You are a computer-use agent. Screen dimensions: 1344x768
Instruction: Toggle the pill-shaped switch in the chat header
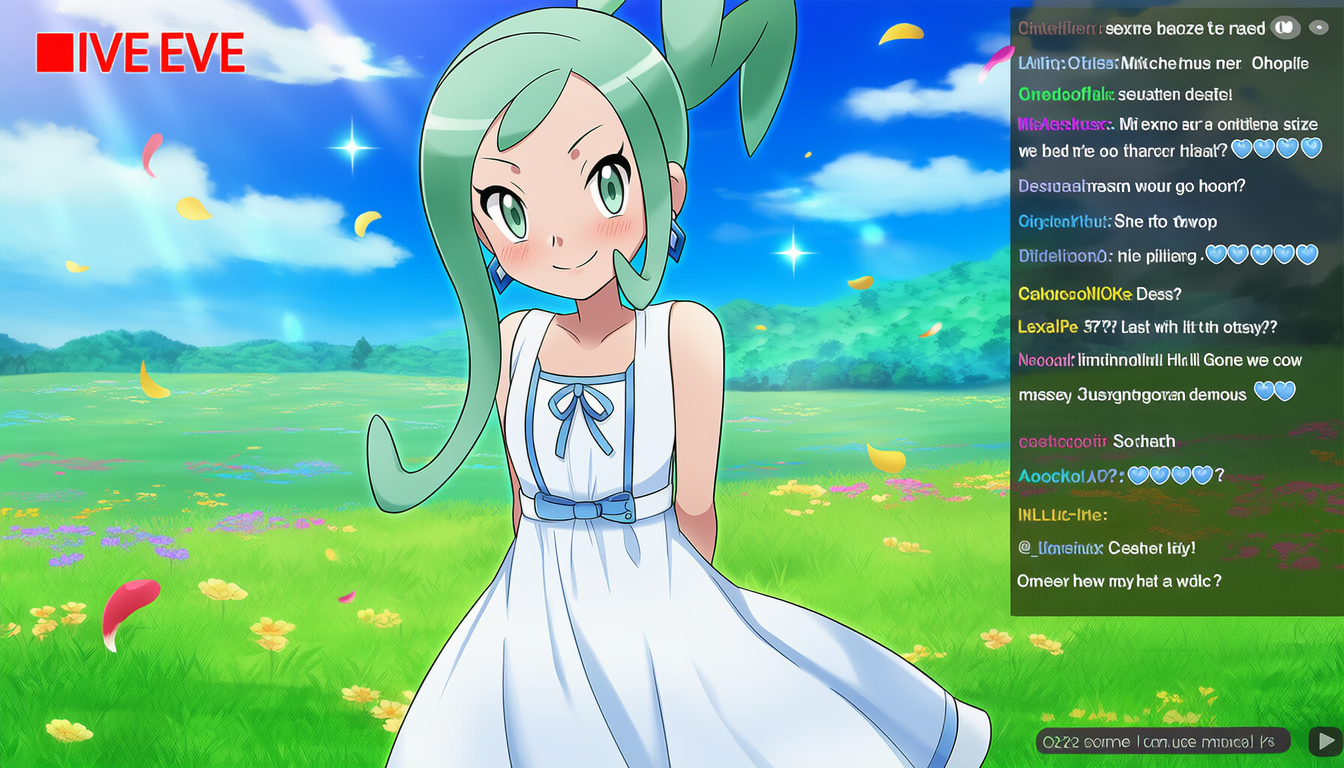(x=1285, y=28)
